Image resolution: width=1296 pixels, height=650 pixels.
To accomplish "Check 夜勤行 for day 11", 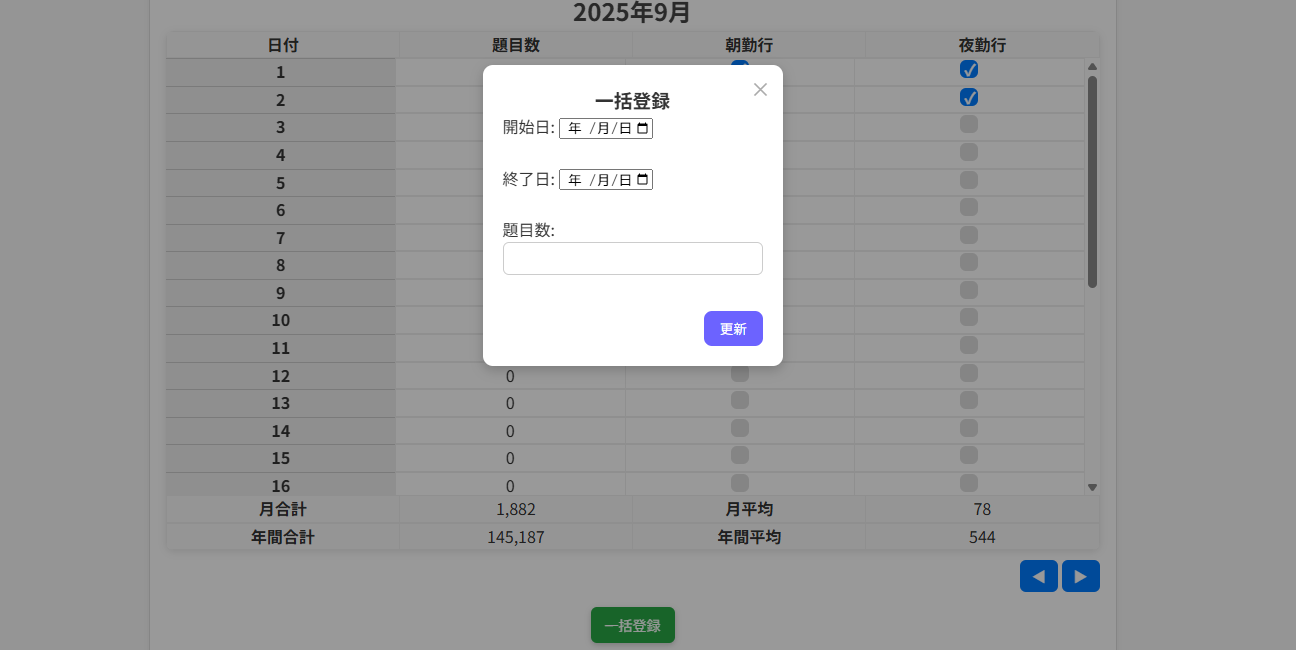I will [969, 345].
